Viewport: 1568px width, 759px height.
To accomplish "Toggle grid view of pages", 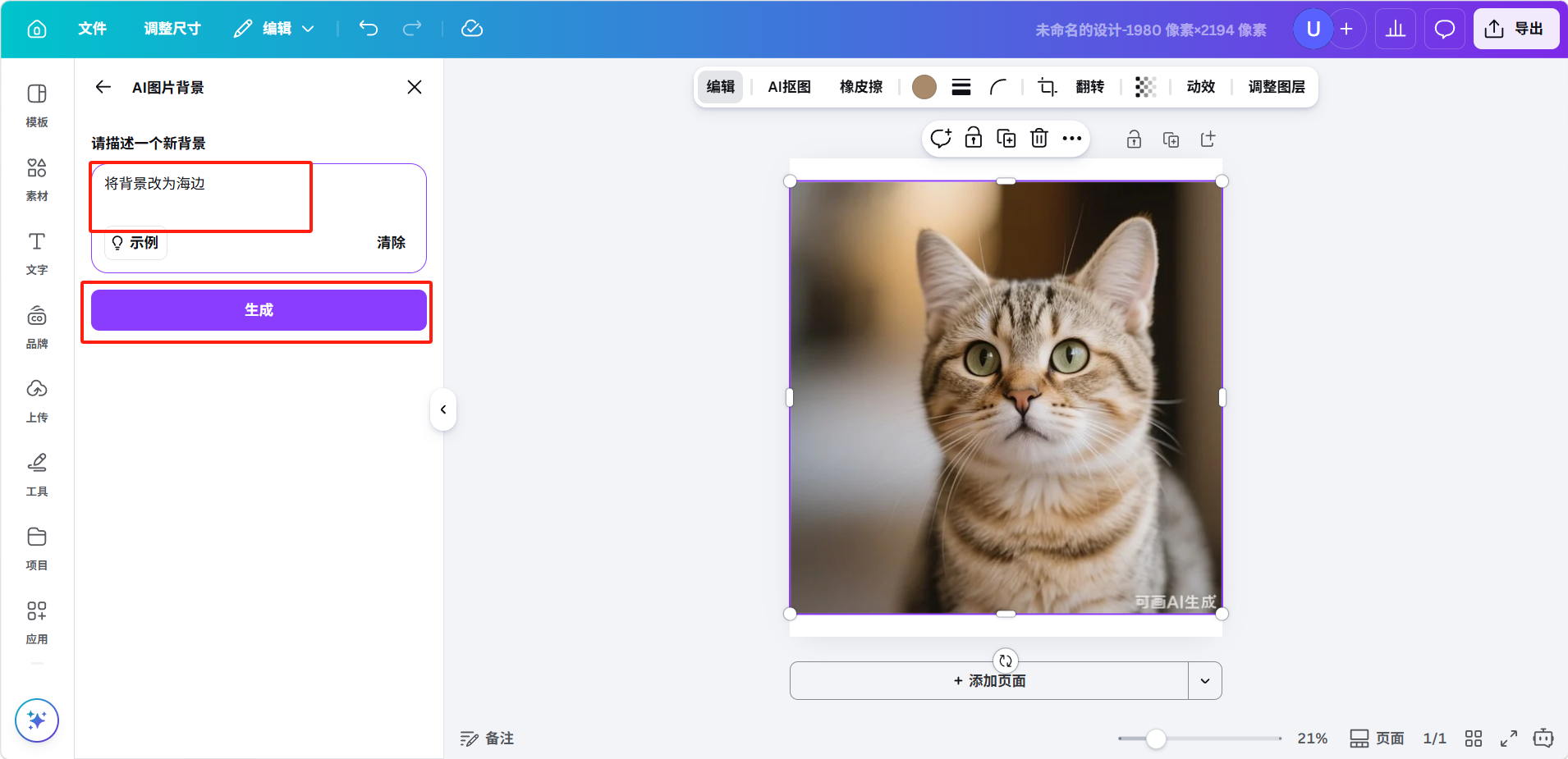I will [x=1474, y=738].
